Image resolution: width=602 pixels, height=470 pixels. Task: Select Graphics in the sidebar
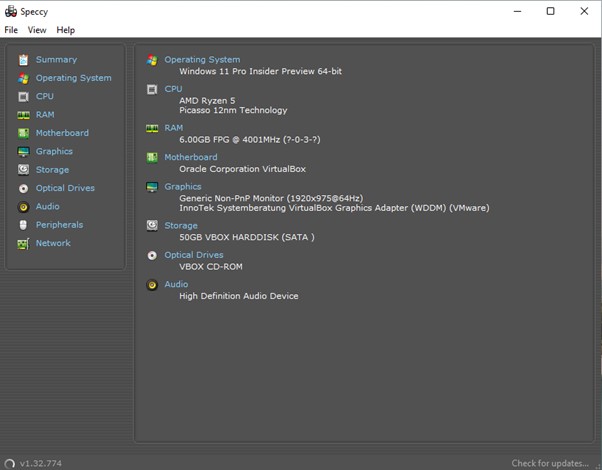(x=54, y=151)
